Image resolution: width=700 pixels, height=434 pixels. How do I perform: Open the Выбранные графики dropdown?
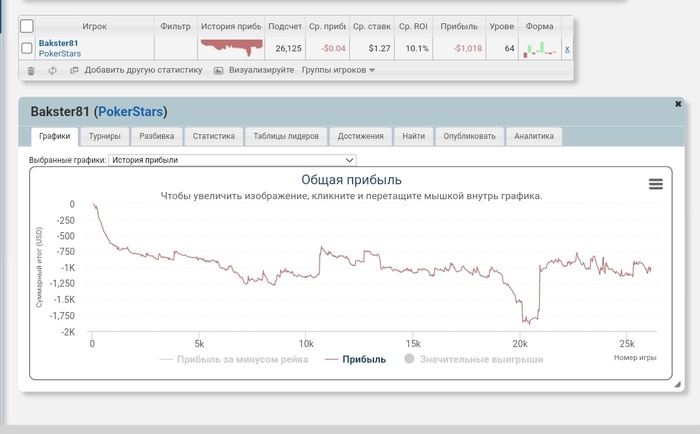pyautogui.click(x=232, y=160)
